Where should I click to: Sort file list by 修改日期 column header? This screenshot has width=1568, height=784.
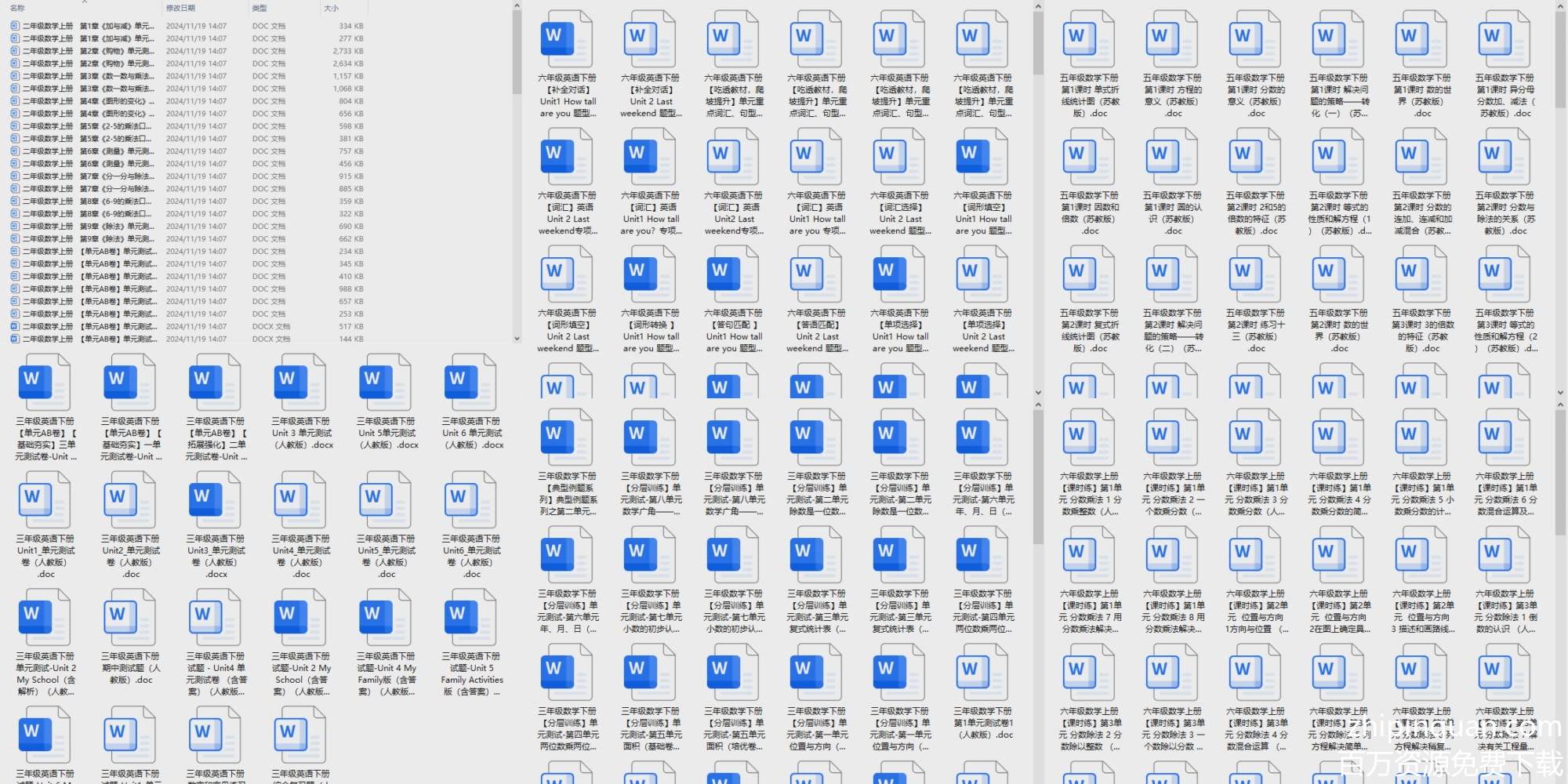point(180,8)
